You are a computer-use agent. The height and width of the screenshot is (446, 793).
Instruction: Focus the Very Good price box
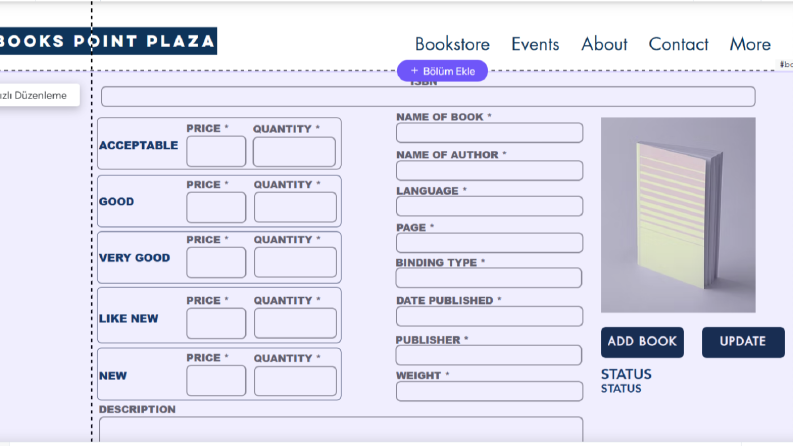[216, 262]
